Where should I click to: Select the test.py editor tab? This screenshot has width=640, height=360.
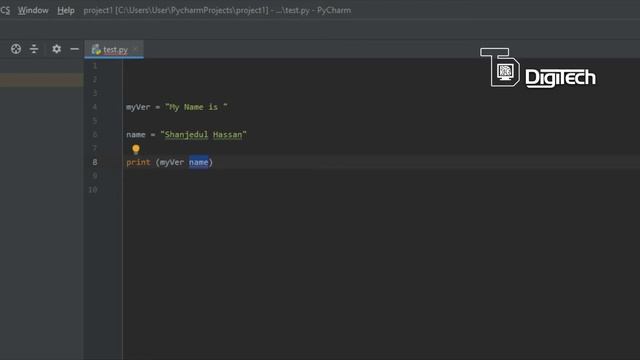tap(114, 49)
